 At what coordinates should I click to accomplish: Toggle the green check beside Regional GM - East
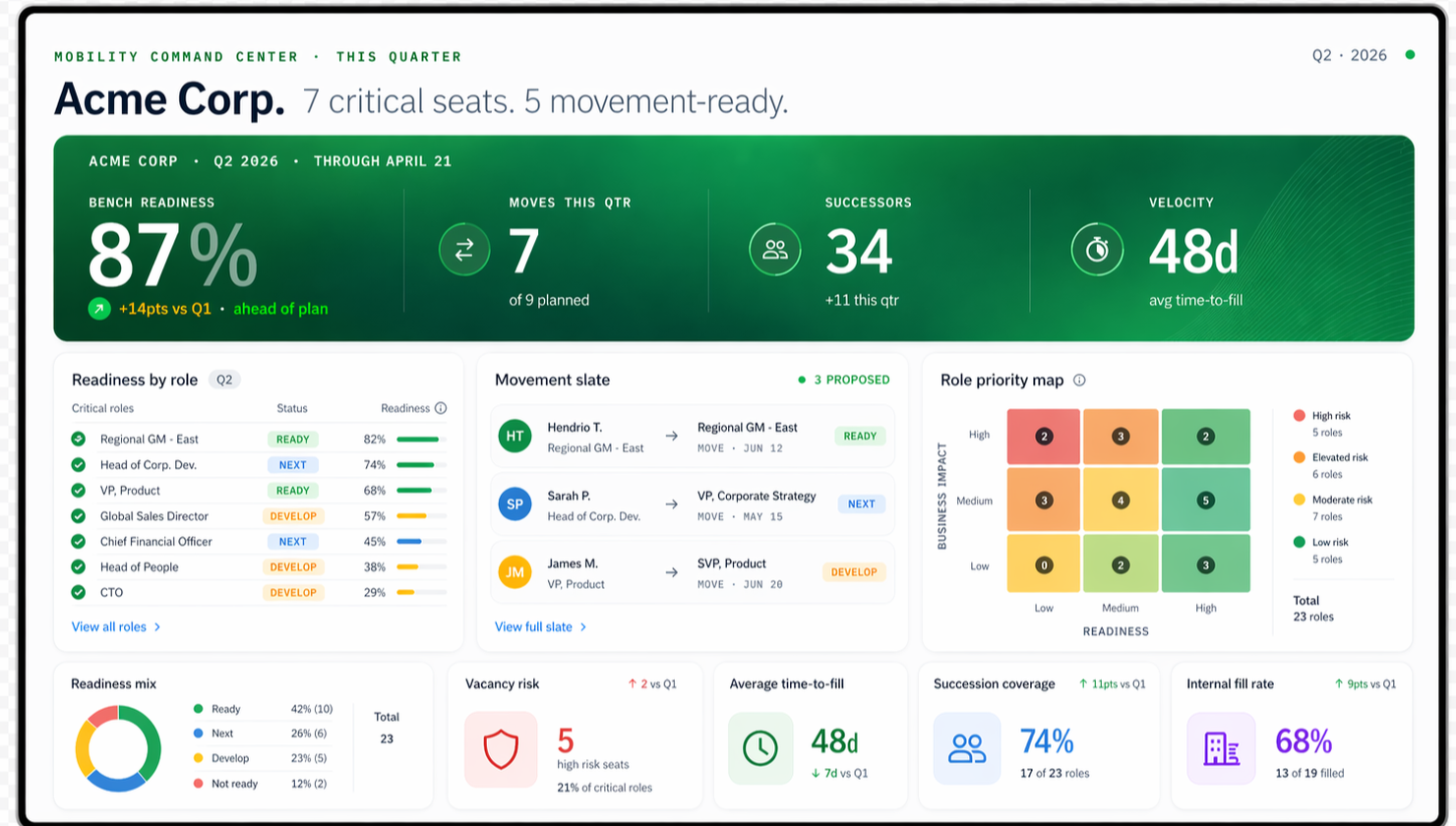tap(80, 439)
